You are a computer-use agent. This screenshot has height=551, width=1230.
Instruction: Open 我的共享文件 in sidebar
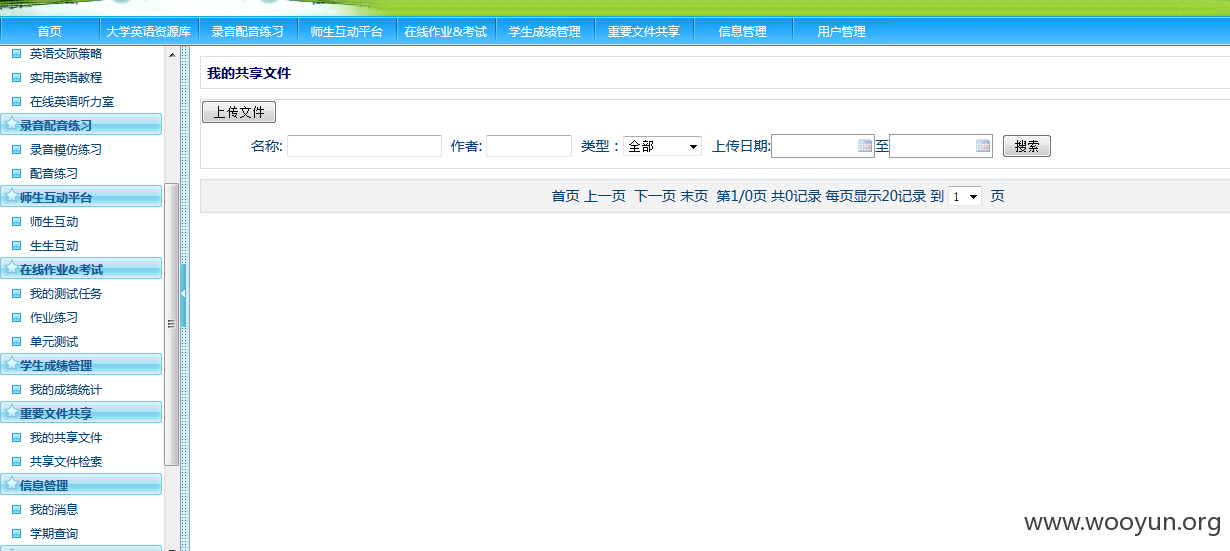(66, 437)
